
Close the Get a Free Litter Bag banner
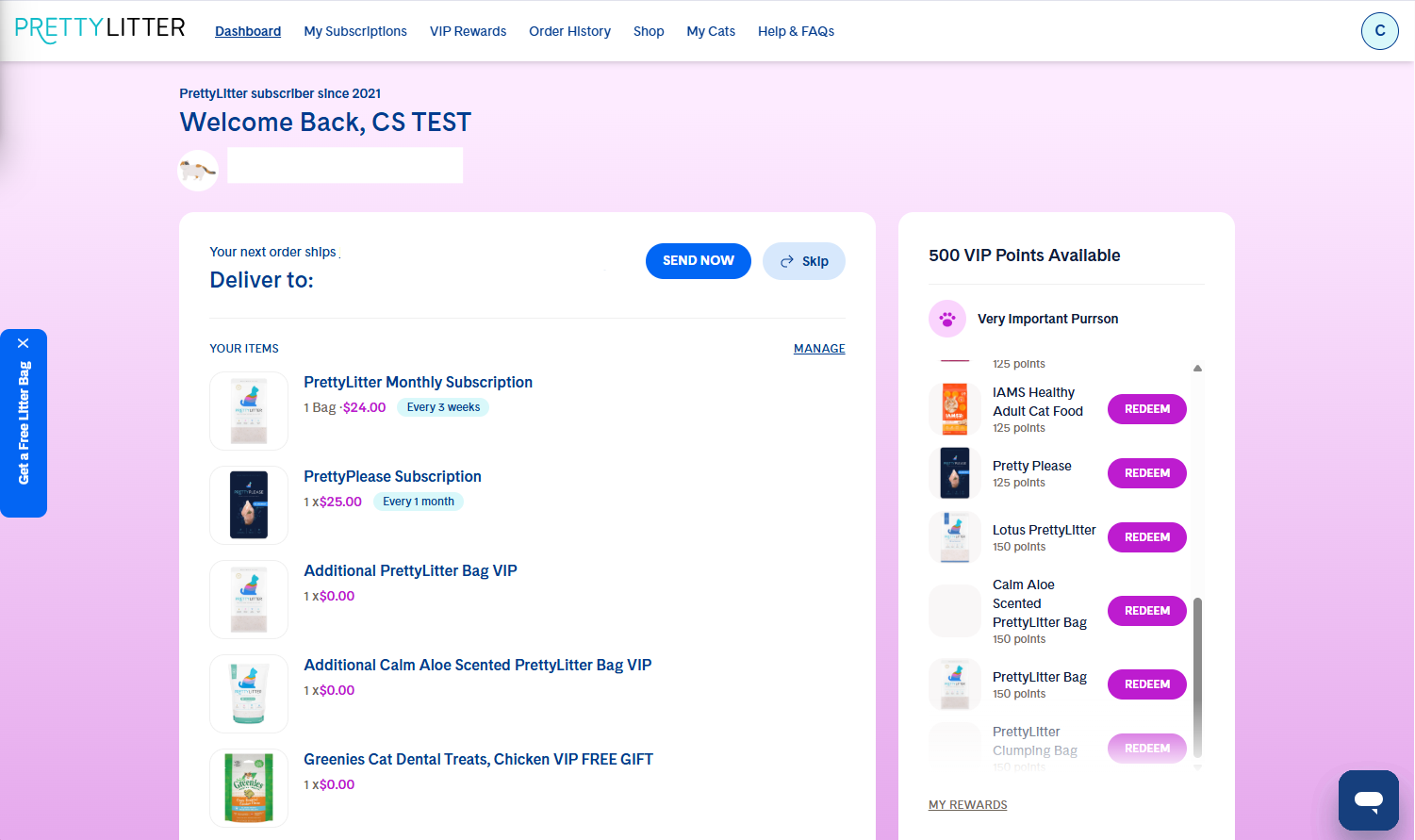tap(24, 343)
